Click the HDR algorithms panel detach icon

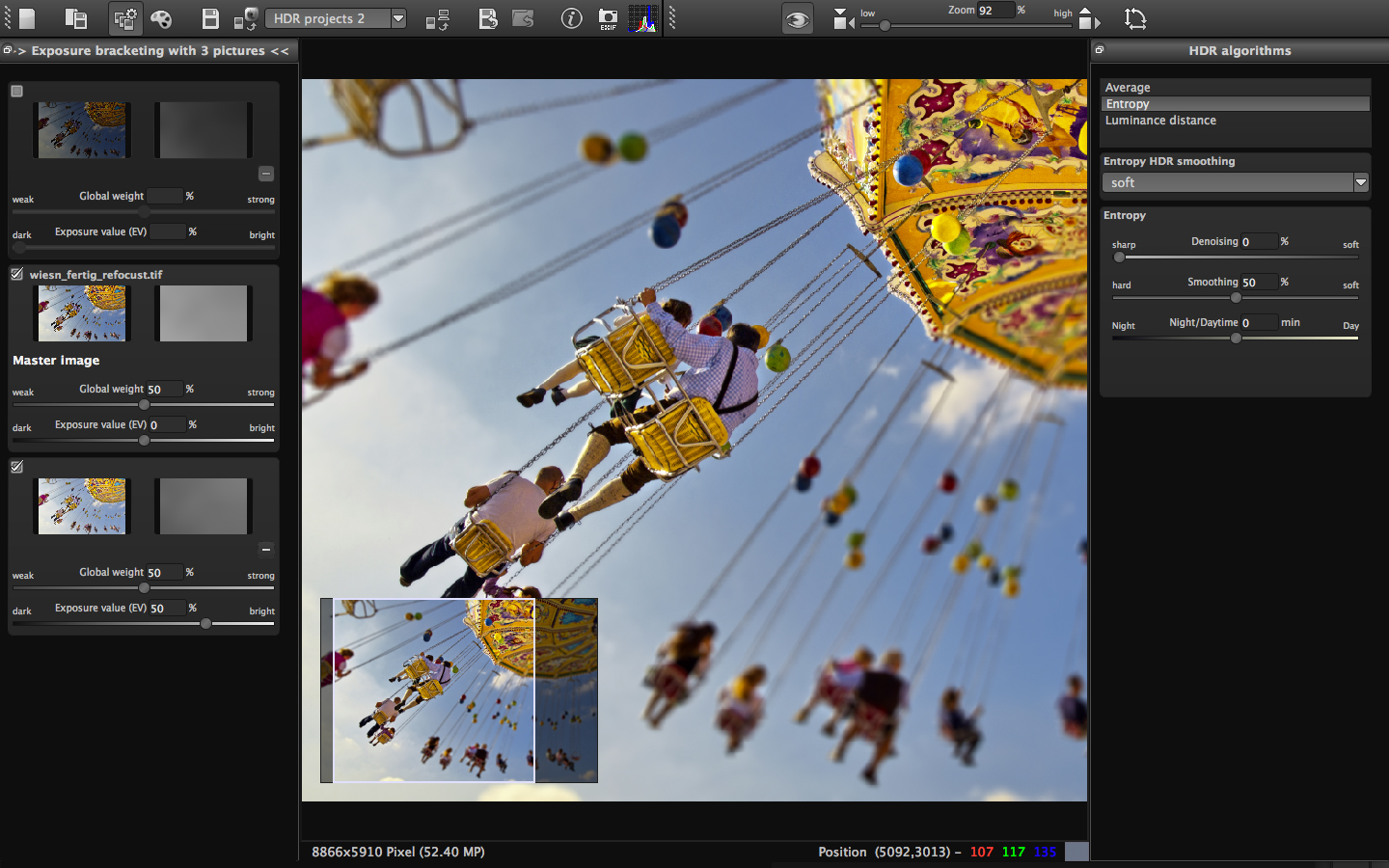click(x=1099, y=50)
